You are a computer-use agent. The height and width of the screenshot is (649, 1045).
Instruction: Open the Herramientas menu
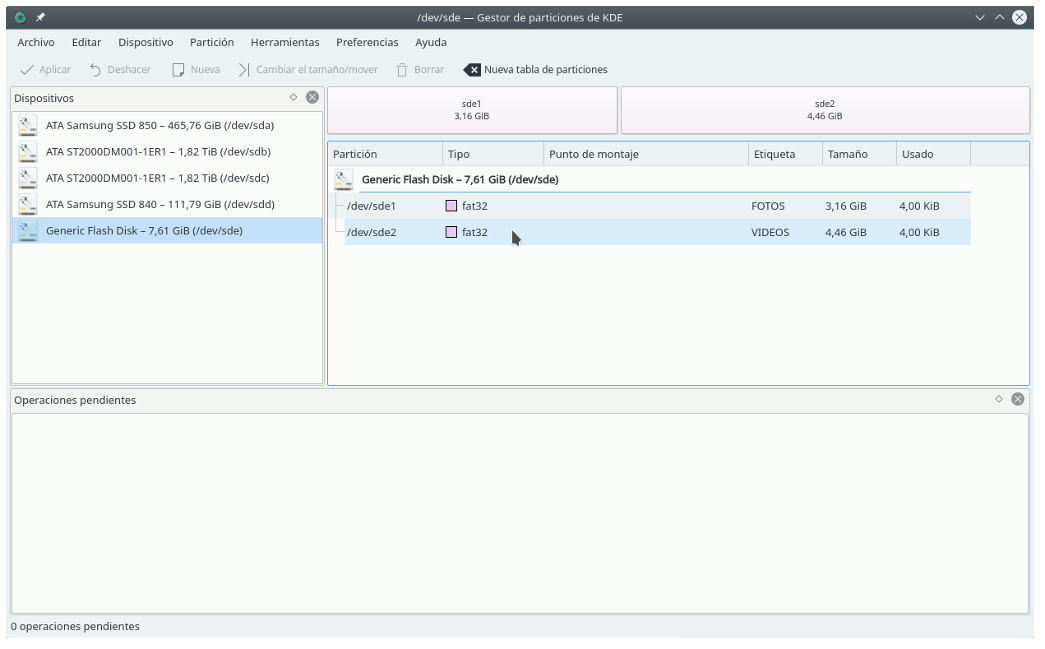(x=285, y=42)
